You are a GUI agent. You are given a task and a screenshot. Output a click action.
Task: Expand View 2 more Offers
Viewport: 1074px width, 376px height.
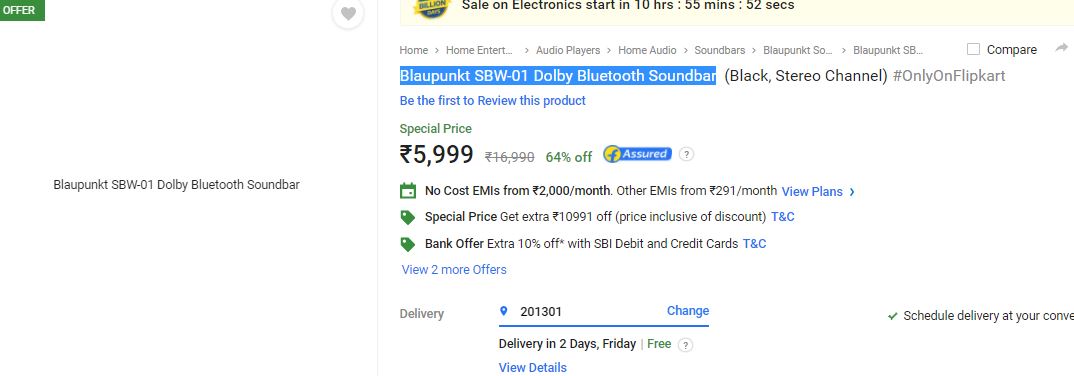tap(454, 270)
